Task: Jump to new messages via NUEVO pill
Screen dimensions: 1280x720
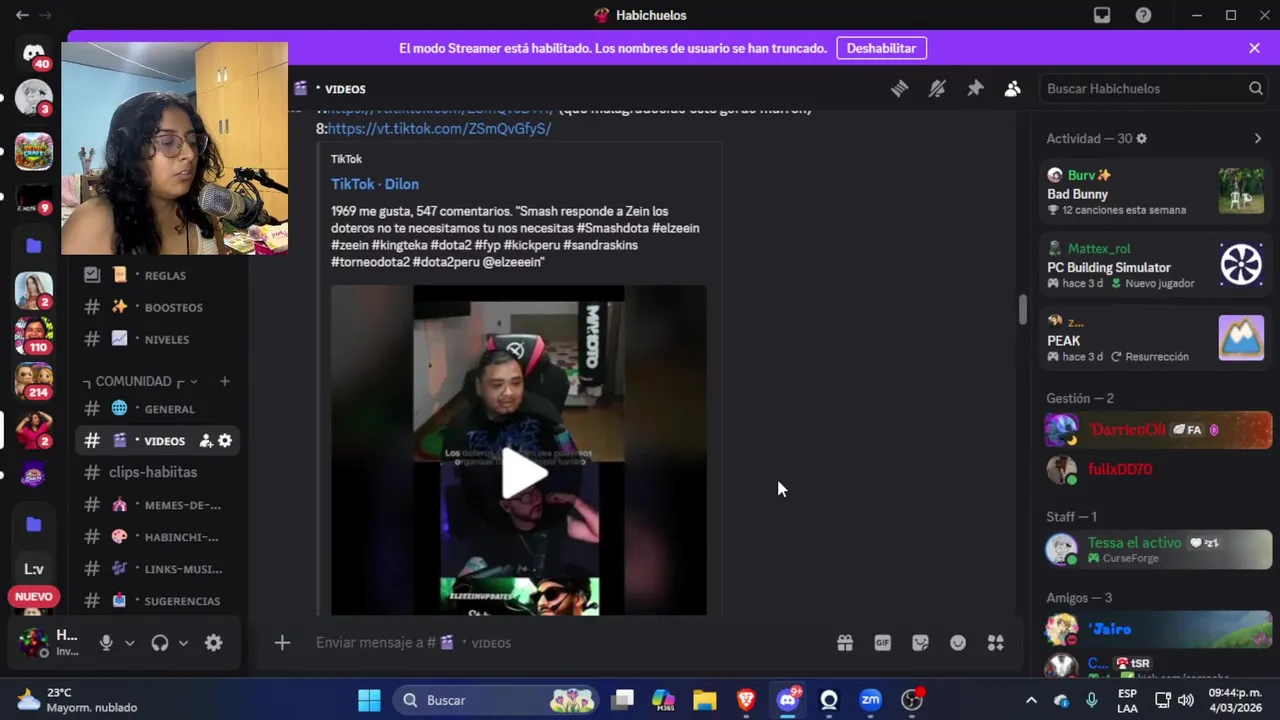Action: click(x=34, y=597)
